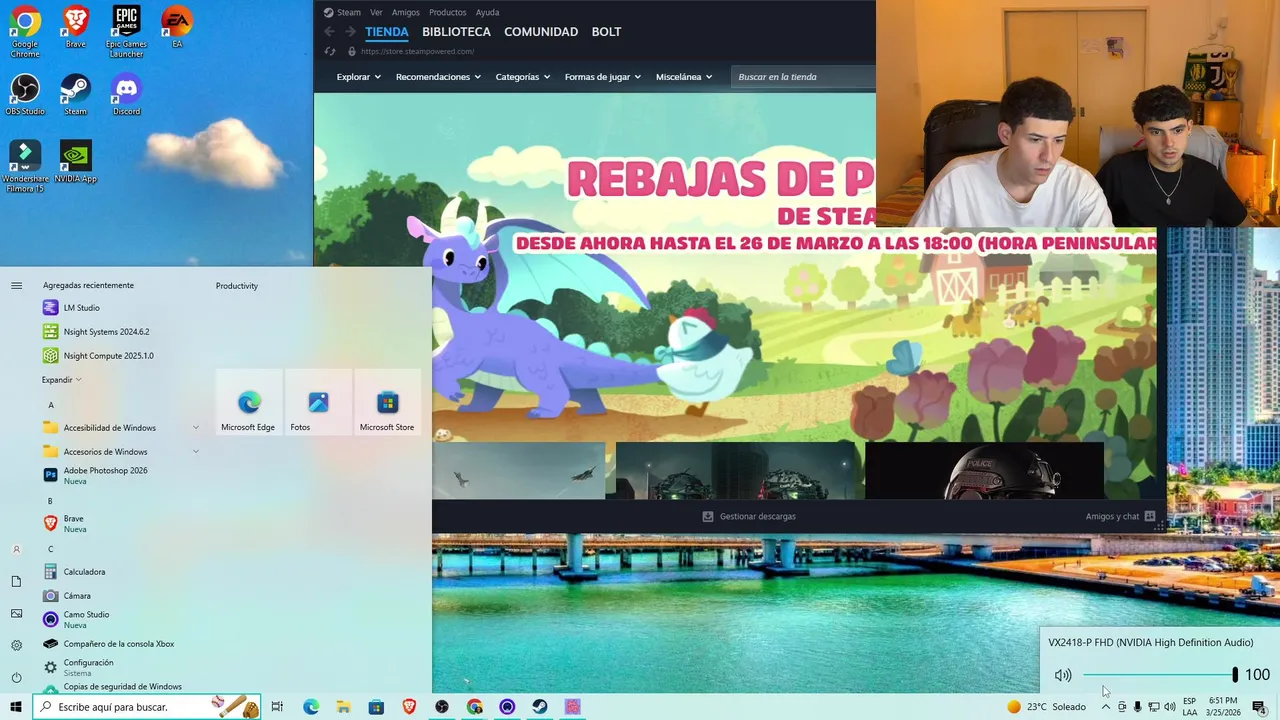Open the Productos menu in Steam
Image resolution: width=1280 pixels, height=720 pixels.
coord(447,12)
